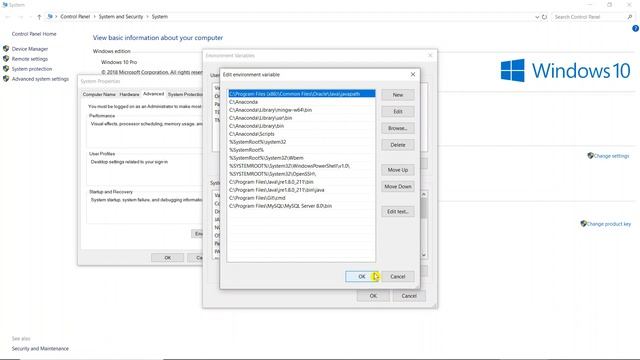Close the Edit environment variable dialog
The width and height of the screenshot is (640, 360).
click(x=413, y=74)
